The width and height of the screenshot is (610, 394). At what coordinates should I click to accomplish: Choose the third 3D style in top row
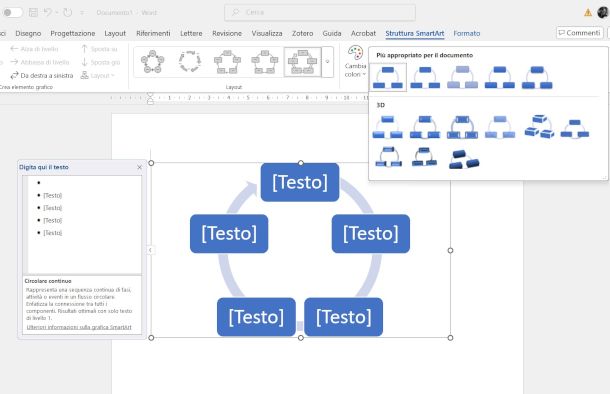point(463,127)
